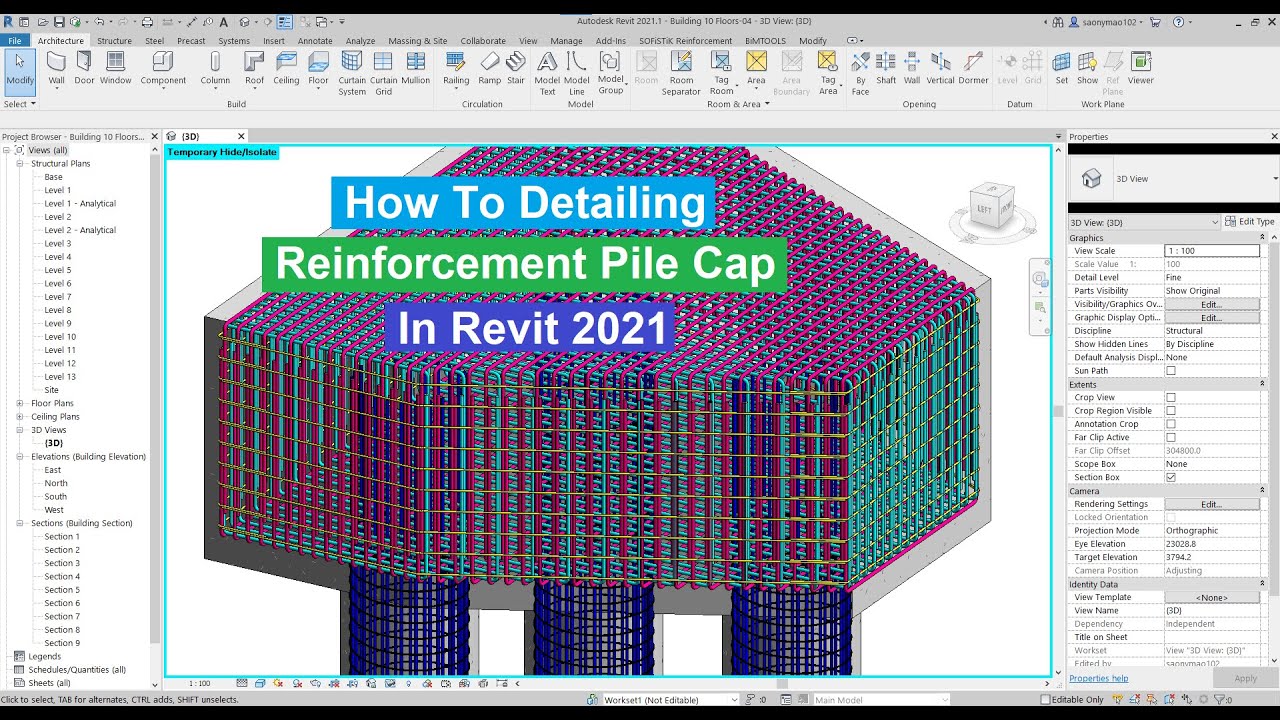The height and width of the screenshot is (720, 1280).
Task: Select the Door tool
Action: point(84,68)
